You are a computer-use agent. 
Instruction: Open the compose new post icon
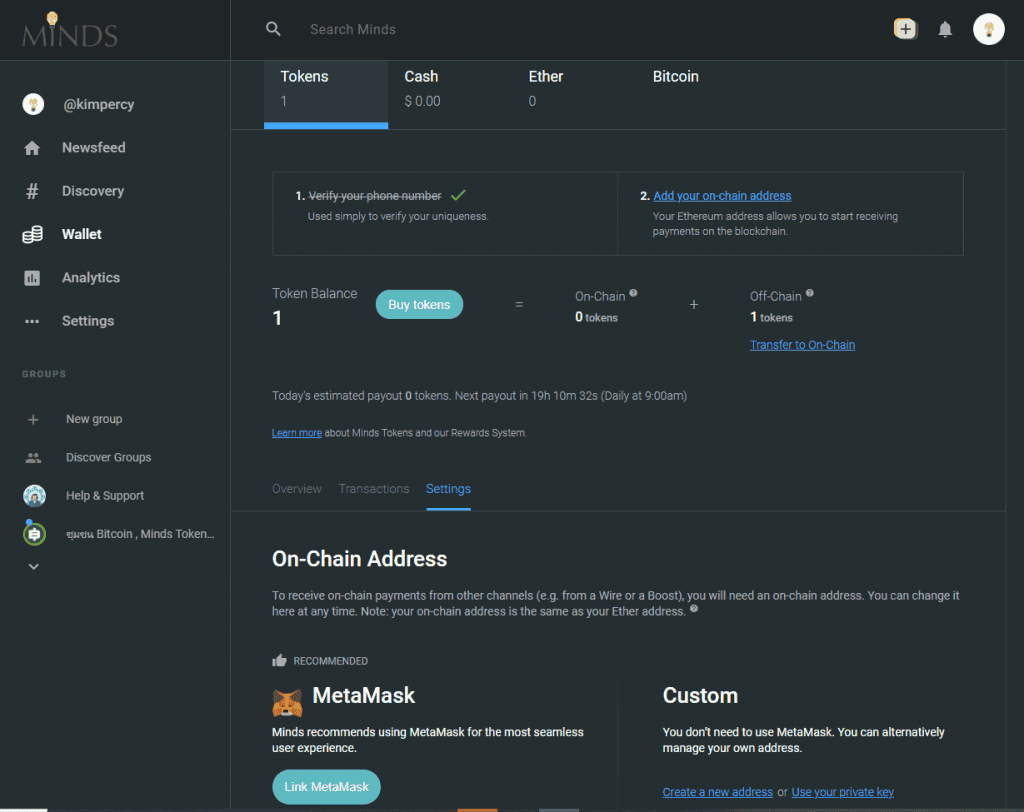pyautogui.click(x=905, y=29)
